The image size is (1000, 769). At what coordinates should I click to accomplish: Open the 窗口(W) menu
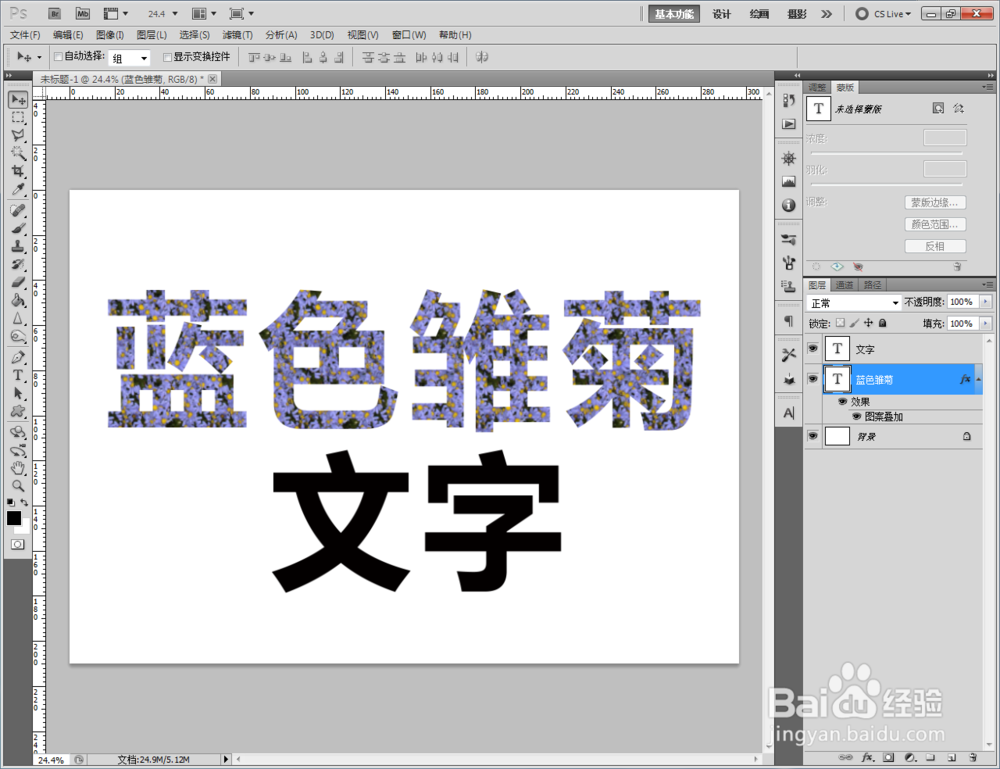pos(409,35)
